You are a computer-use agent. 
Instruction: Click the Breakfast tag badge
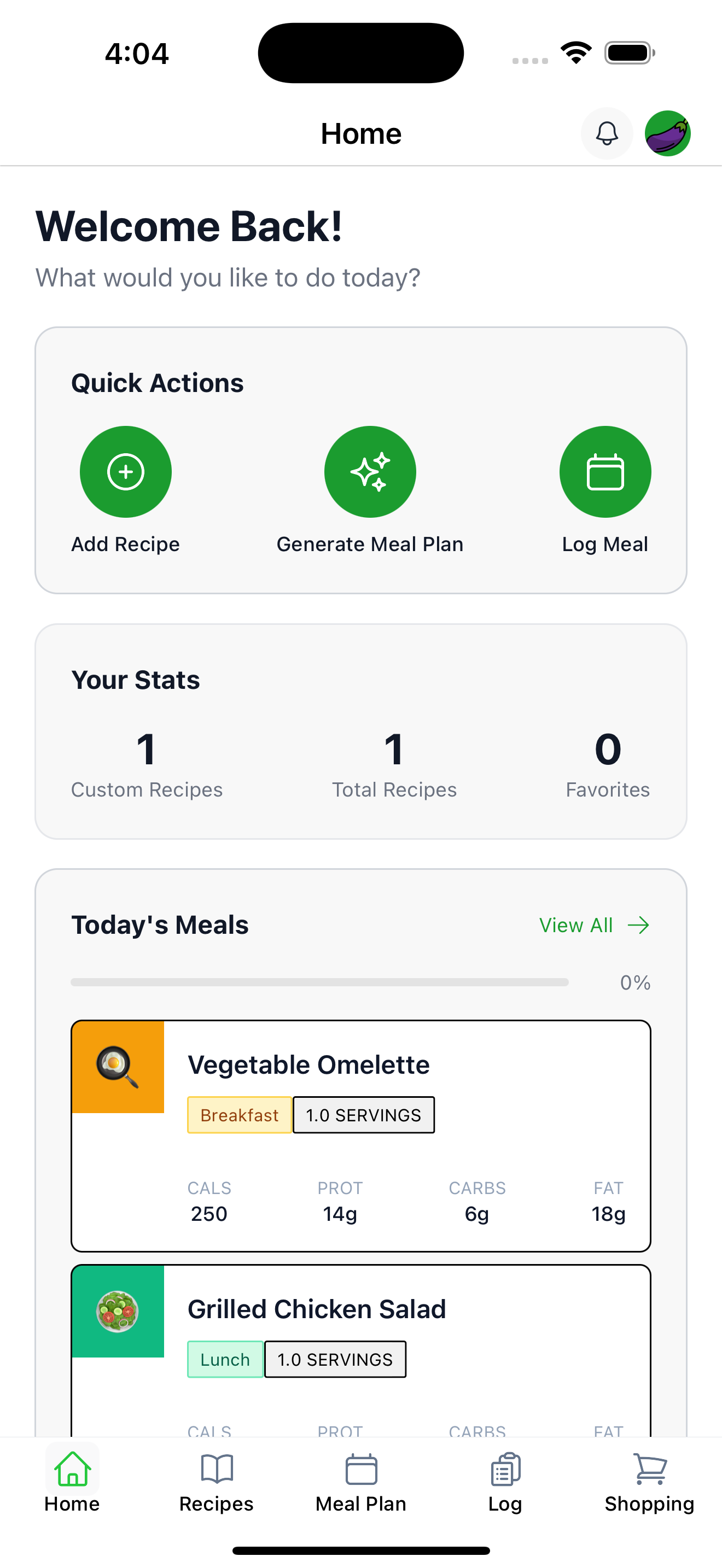coord(239,1115)
